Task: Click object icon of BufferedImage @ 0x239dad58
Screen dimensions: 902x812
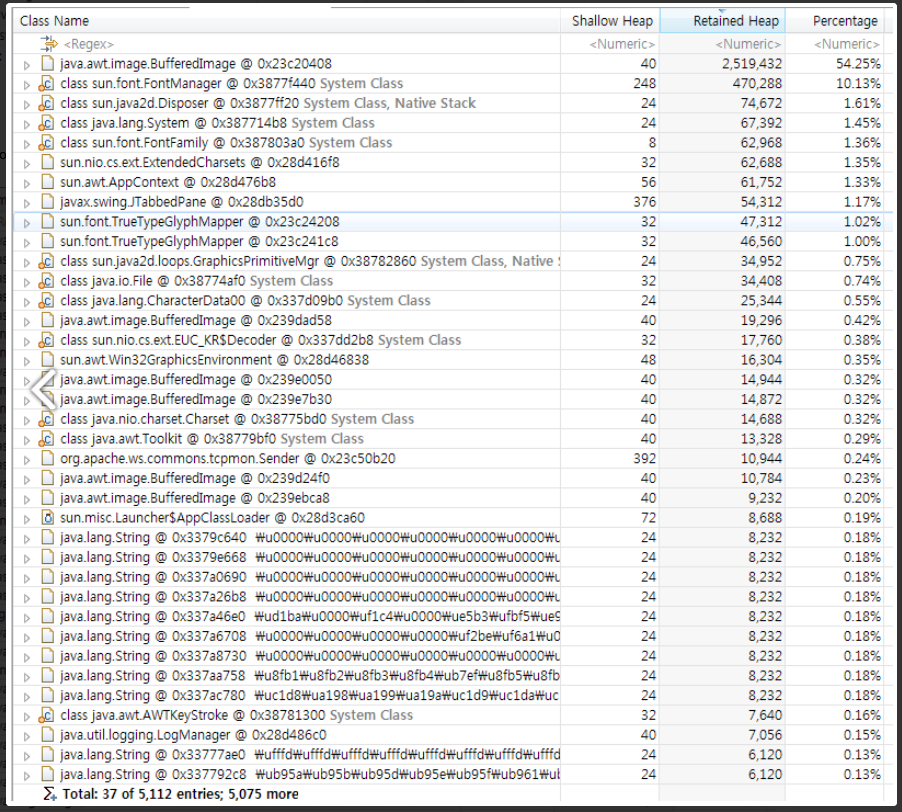Action: [x=48, y=320]
